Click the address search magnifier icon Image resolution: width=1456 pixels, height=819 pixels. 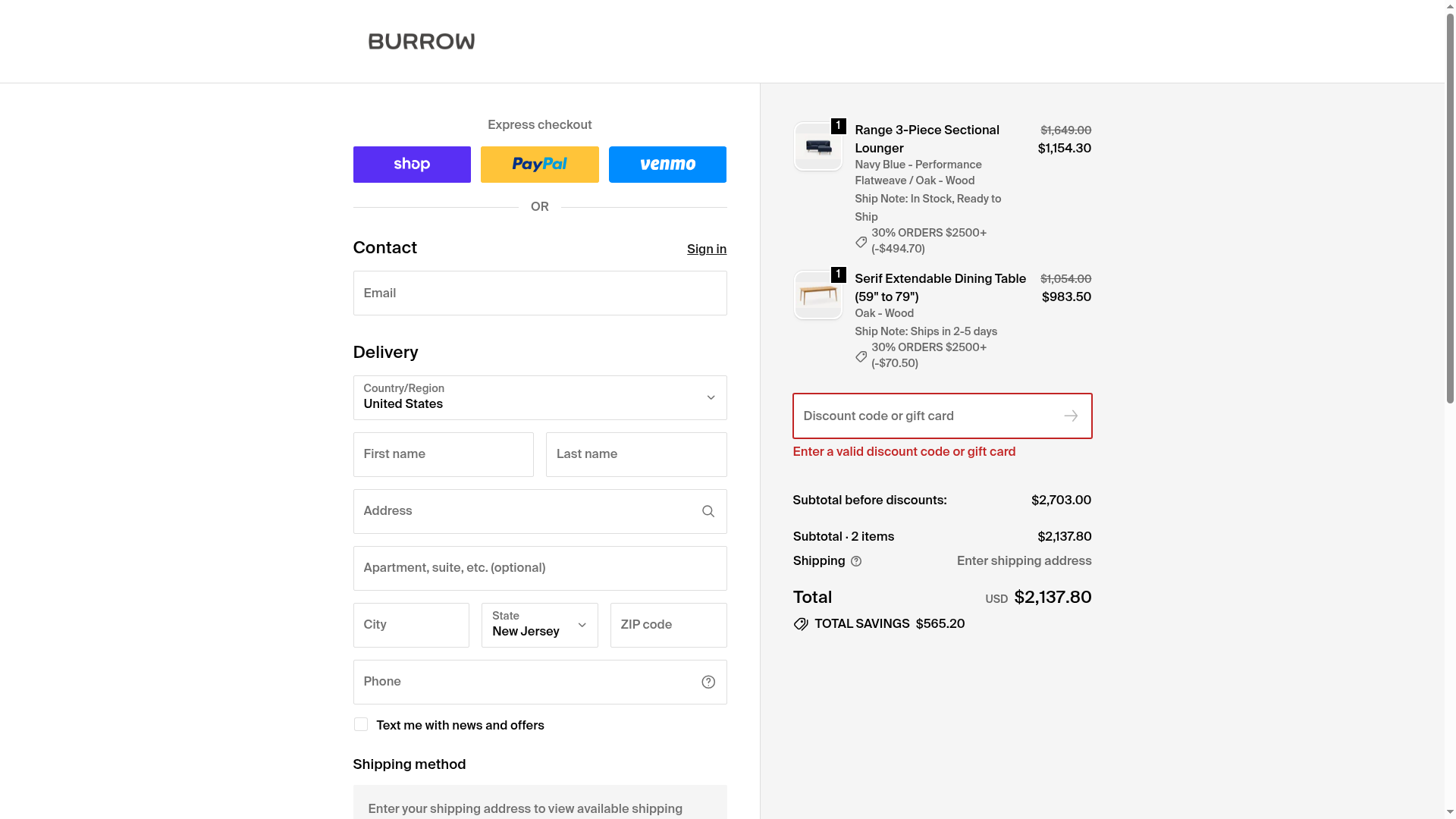[708, 512]
